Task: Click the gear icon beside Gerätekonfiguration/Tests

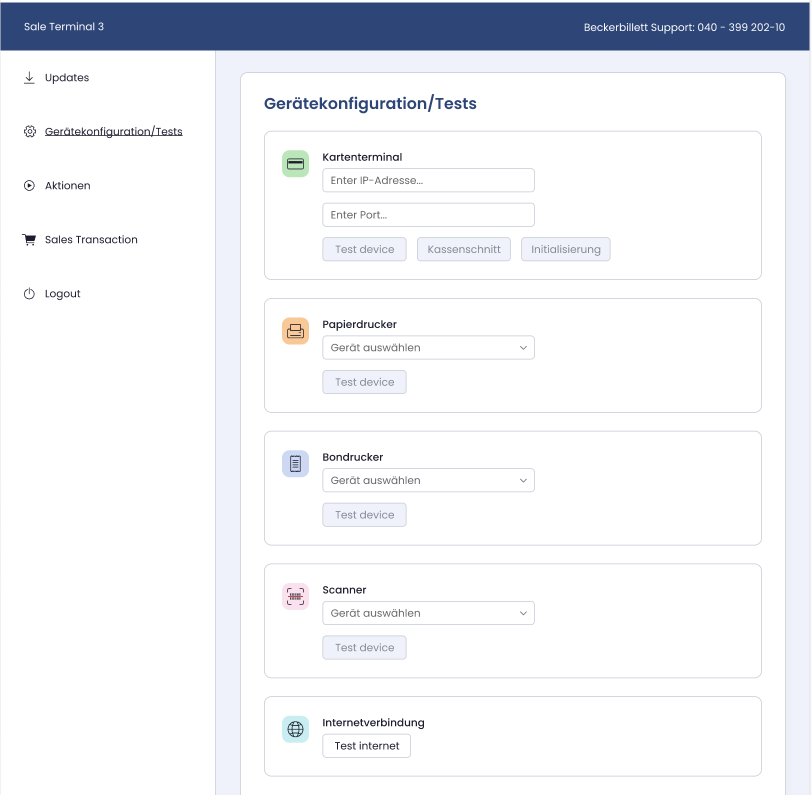Action: [x=30, y=132]
